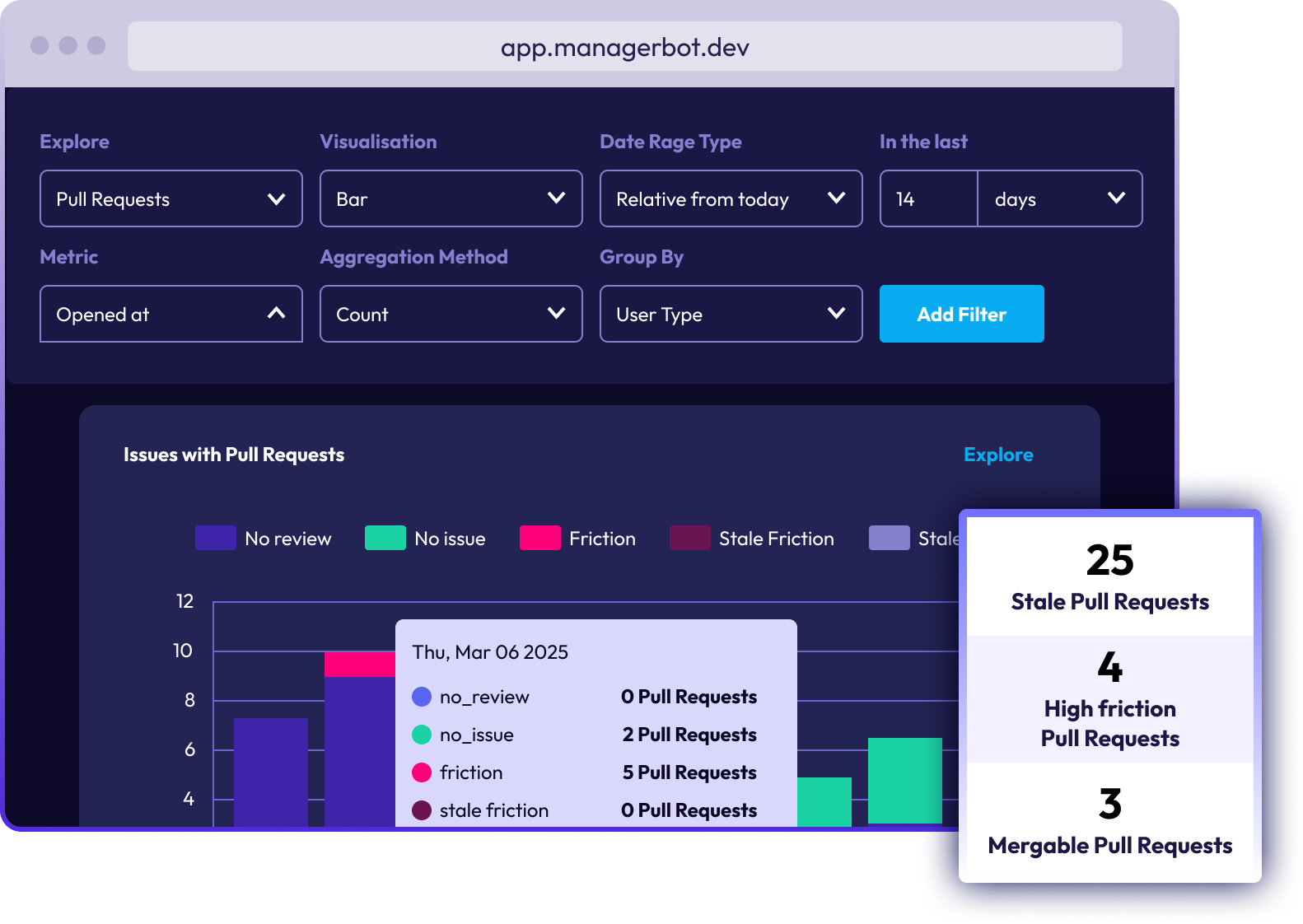Viewport: 1303px width, 924px height.
Task: Open the Explore link on the chart card
Action: [997, 455]
